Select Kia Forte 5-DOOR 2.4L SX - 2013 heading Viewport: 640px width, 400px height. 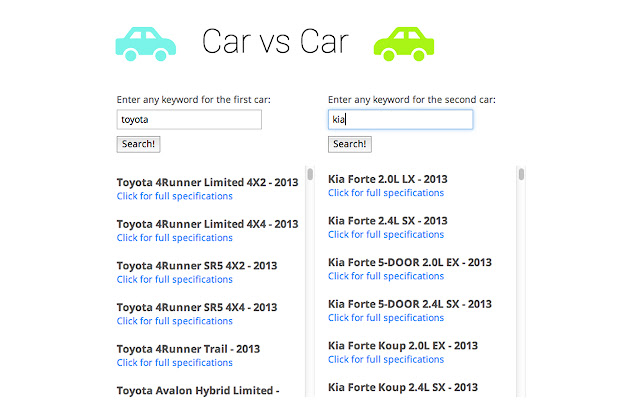410,304
